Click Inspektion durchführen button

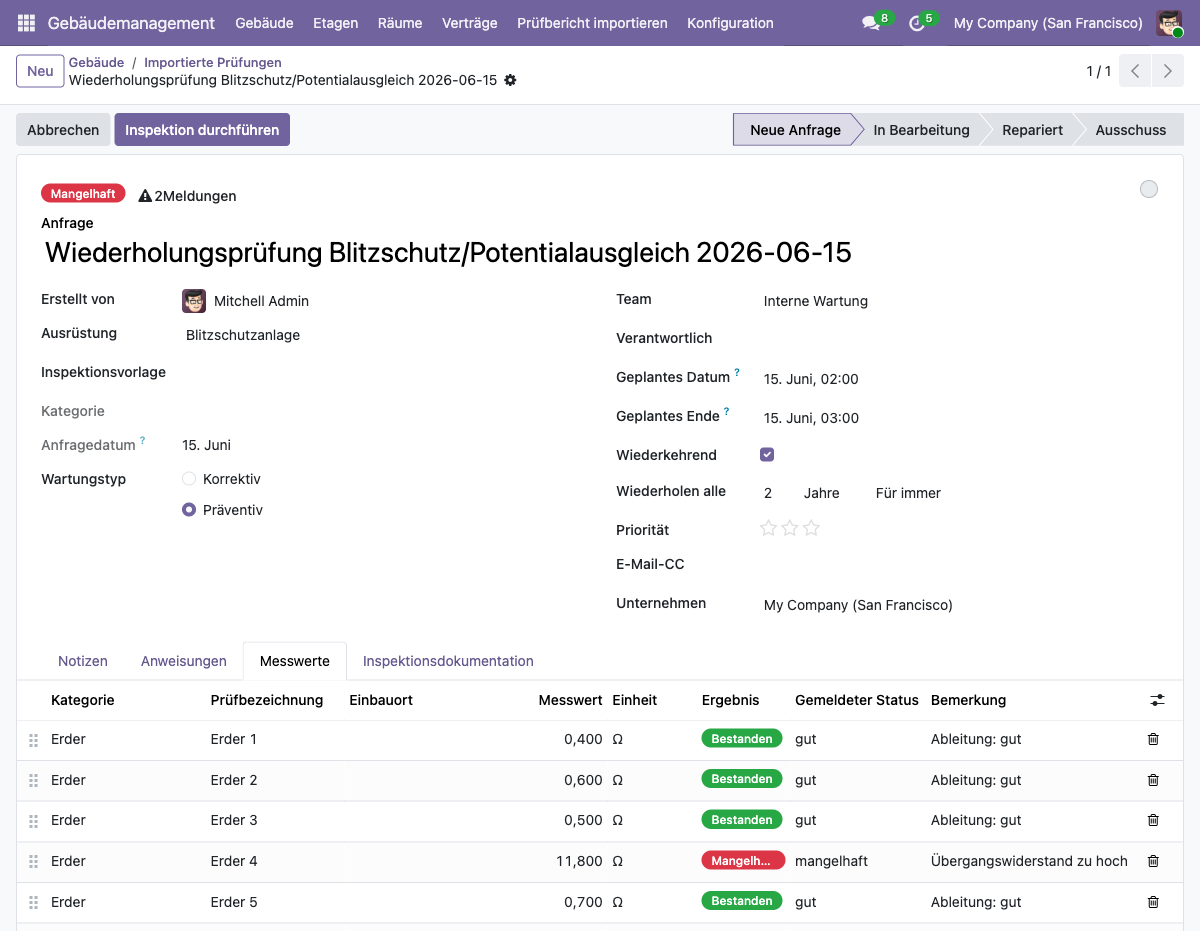[x=202, y=130]
